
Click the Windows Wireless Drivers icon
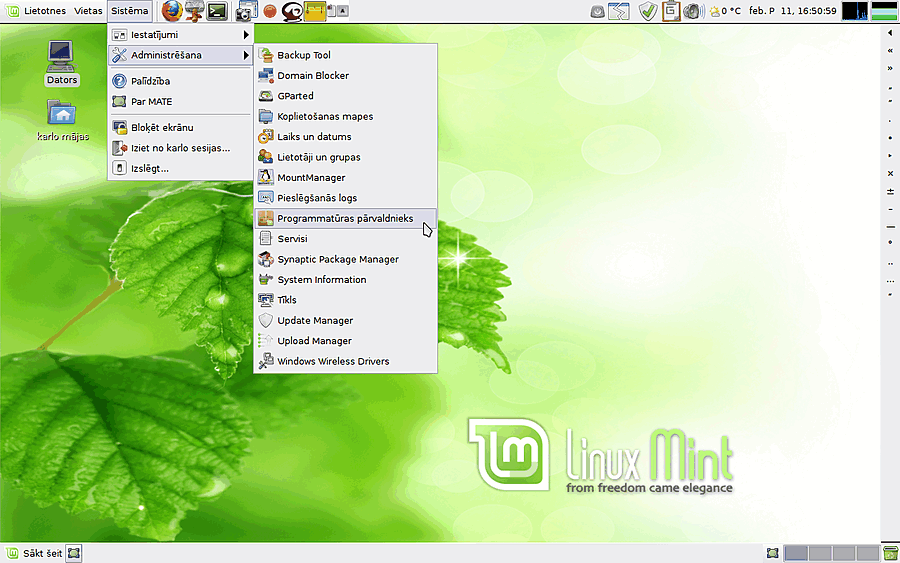pyautogui.click(x=266, y=361)
